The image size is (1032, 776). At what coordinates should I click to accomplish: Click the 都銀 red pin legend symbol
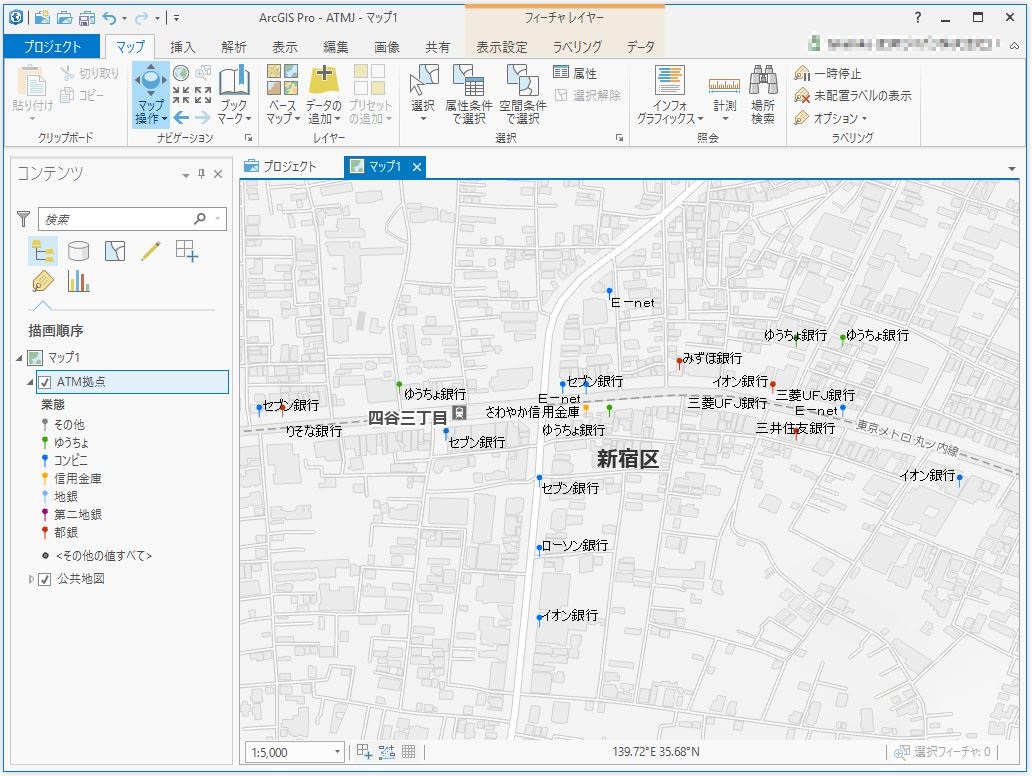point(45,532)
